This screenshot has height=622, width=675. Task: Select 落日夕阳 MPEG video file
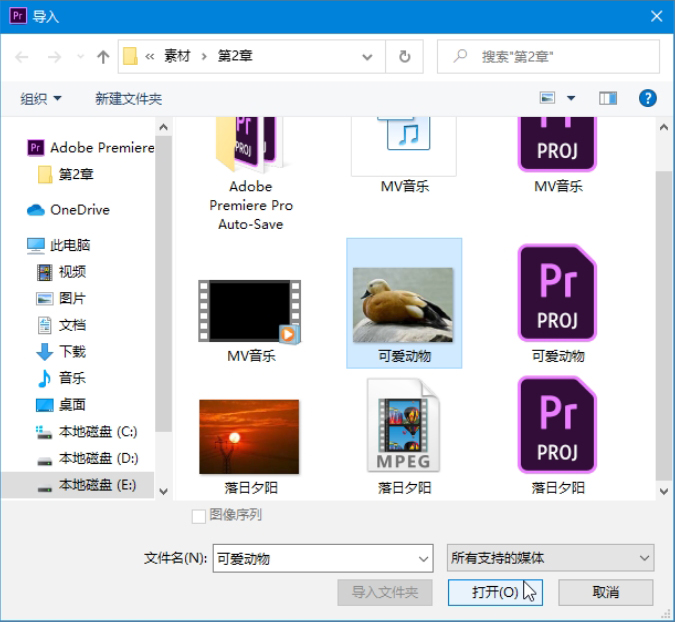point(404,437)
